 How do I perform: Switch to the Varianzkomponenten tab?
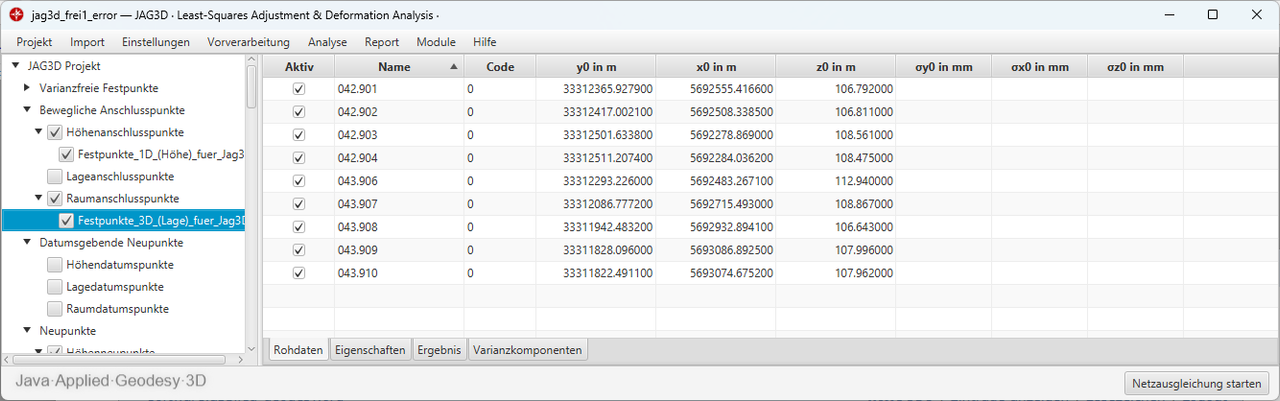[x=528, y=350]
